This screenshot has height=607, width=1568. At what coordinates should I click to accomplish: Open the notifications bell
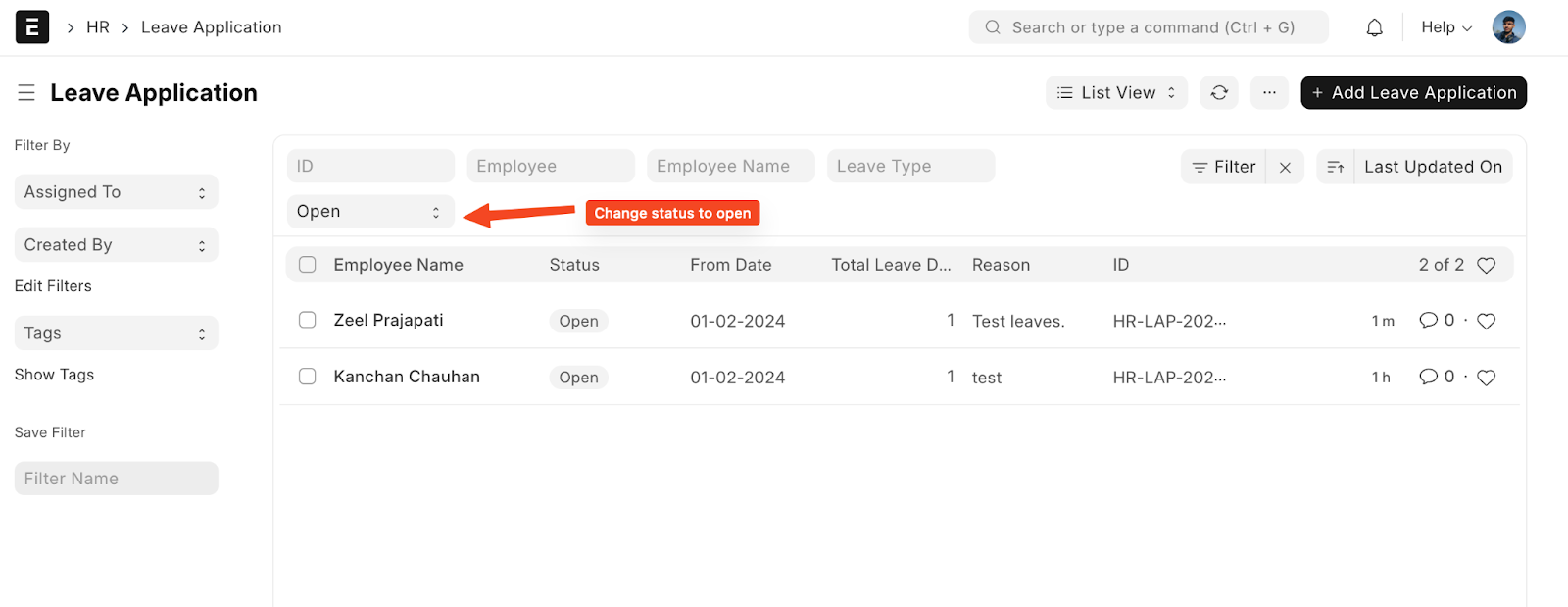pyautogui.click(x=1374, y=27)
